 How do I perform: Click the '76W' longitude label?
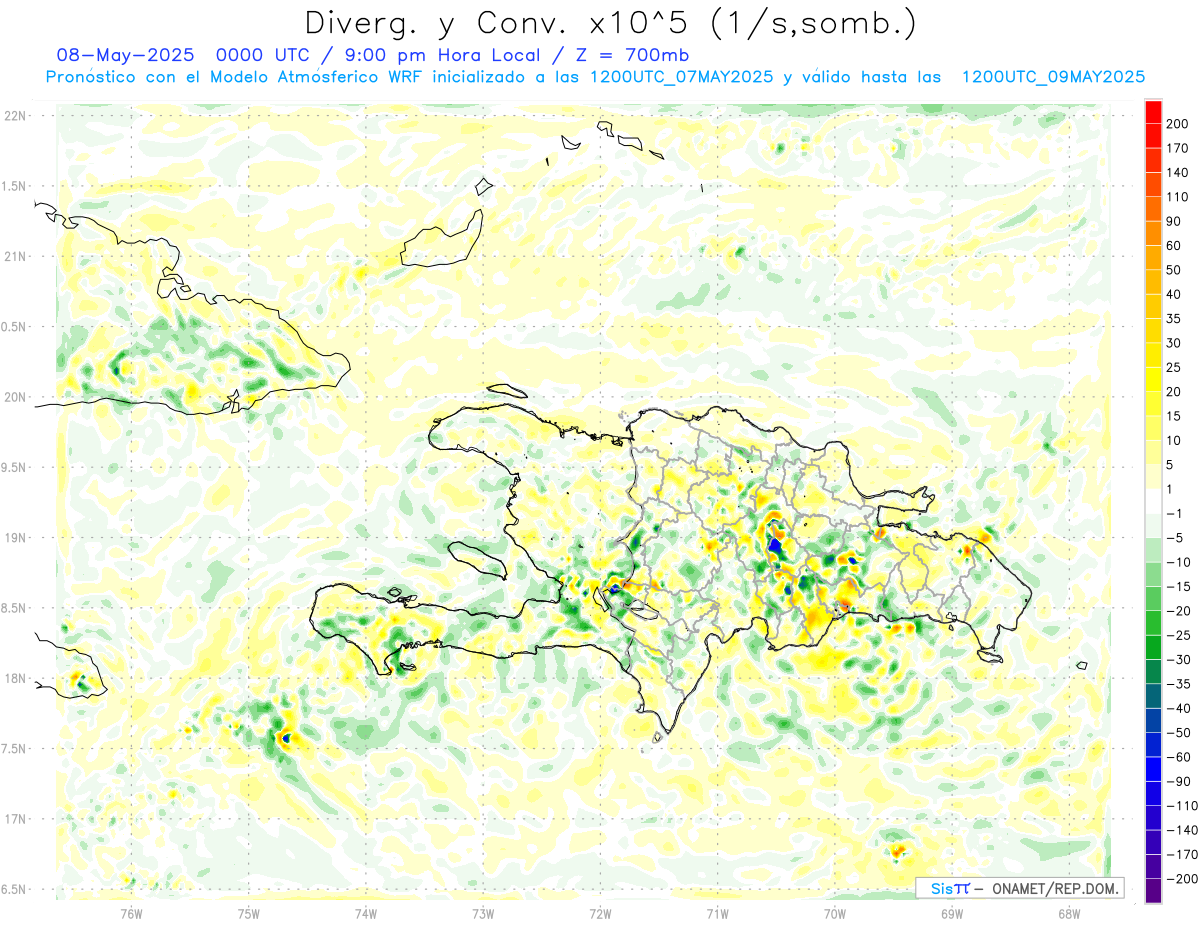131,914
